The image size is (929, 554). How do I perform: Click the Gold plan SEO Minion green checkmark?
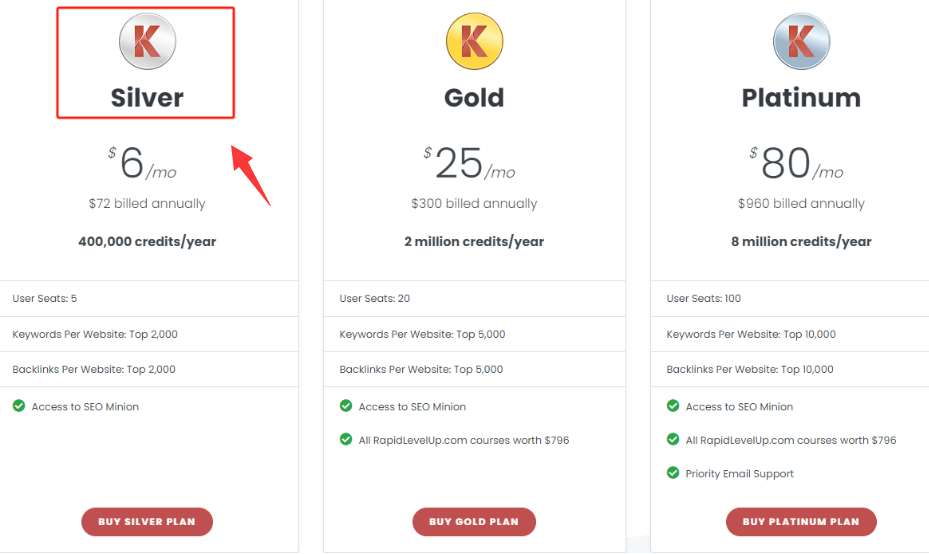click(346, 406)
